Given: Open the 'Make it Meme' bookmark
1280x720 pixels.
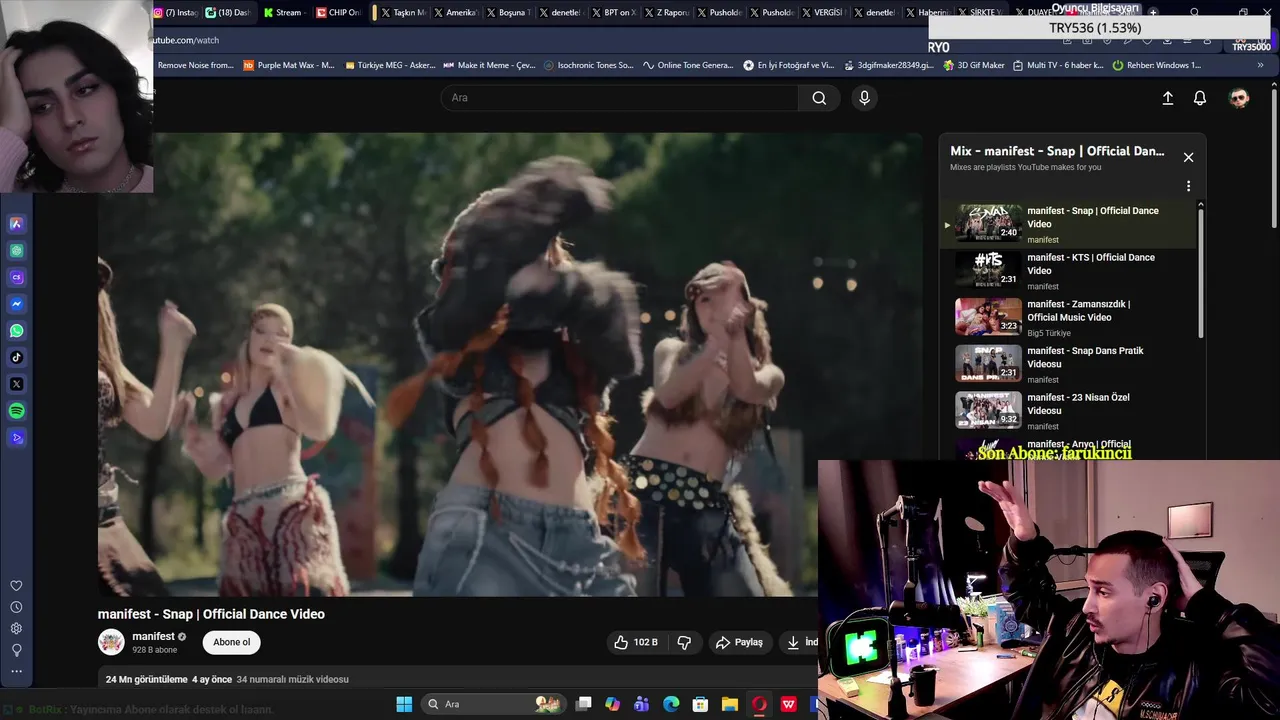Looking at the screenshot, I should pos(489,65).
